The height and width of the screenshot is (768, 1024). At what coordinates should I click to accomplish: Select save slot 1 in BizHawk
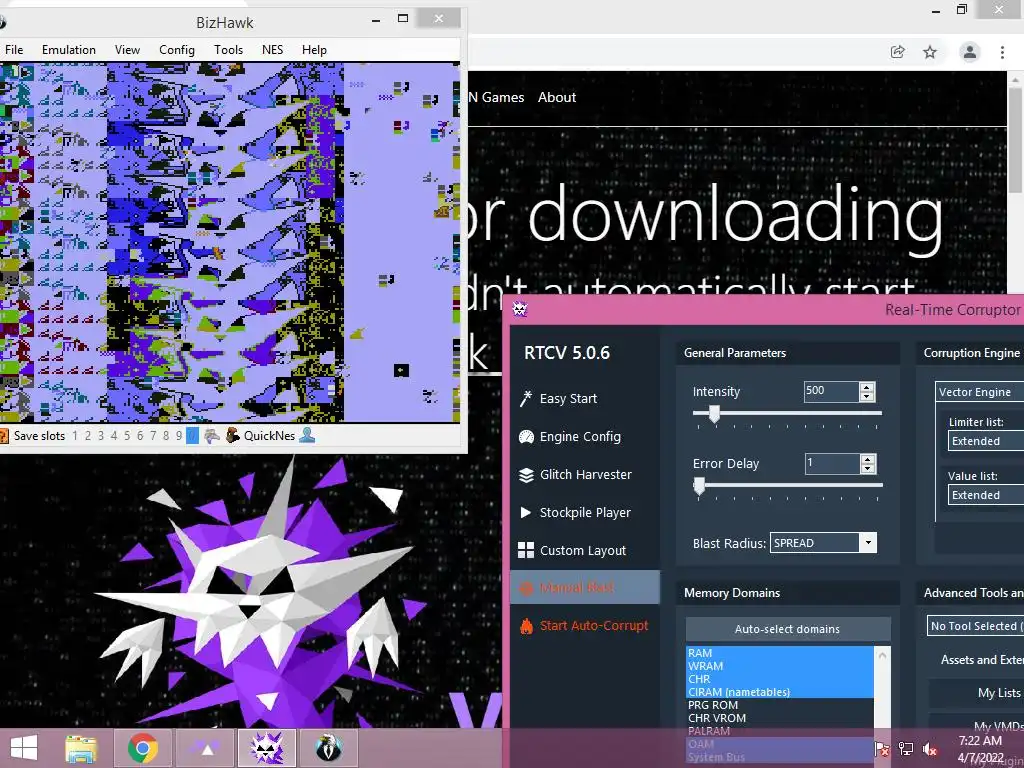coord(75,436)
